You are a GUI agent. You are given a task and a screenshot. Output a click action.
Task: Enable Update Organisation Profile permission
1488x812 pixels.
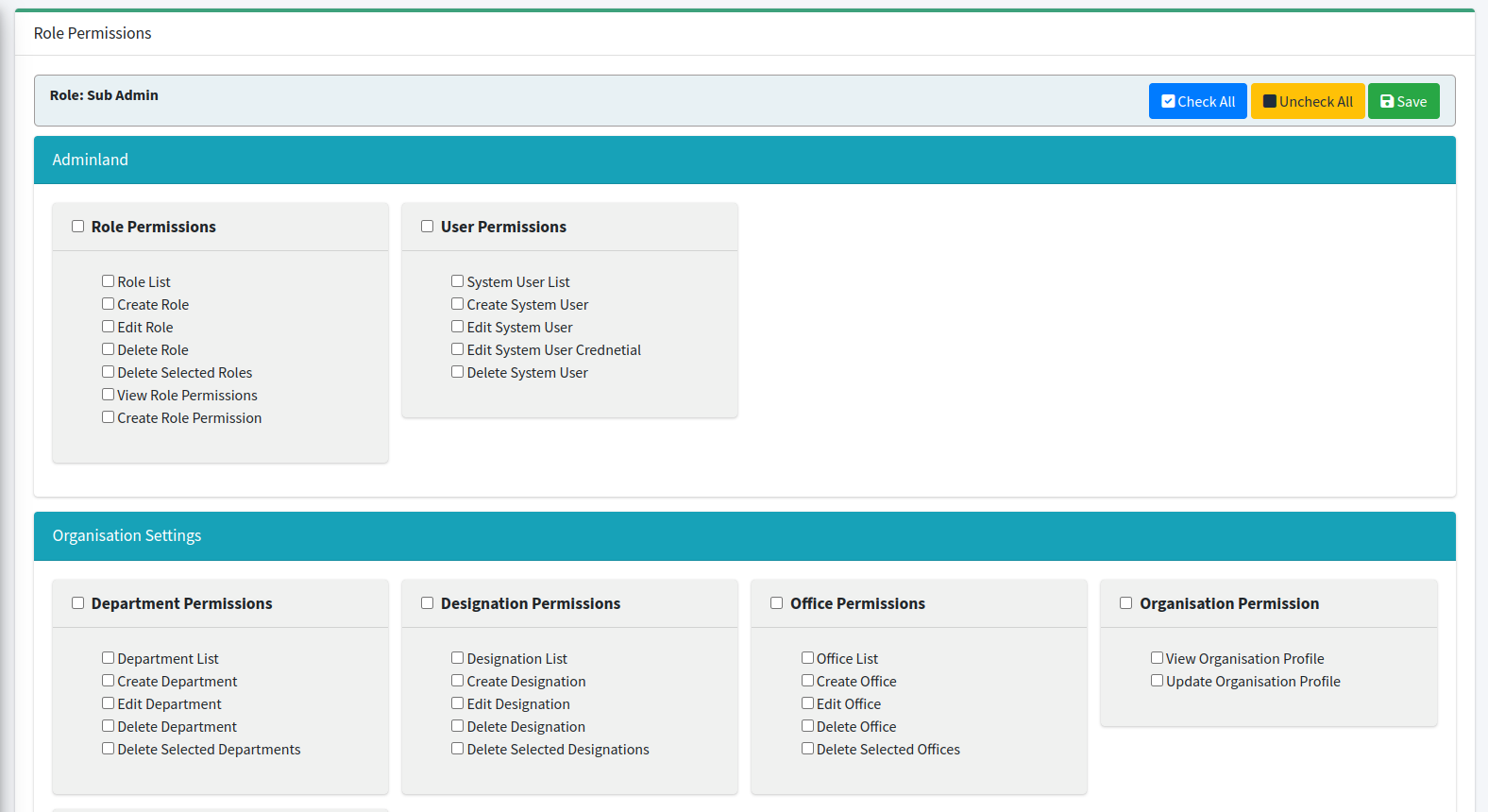(x=1158, y=681)
